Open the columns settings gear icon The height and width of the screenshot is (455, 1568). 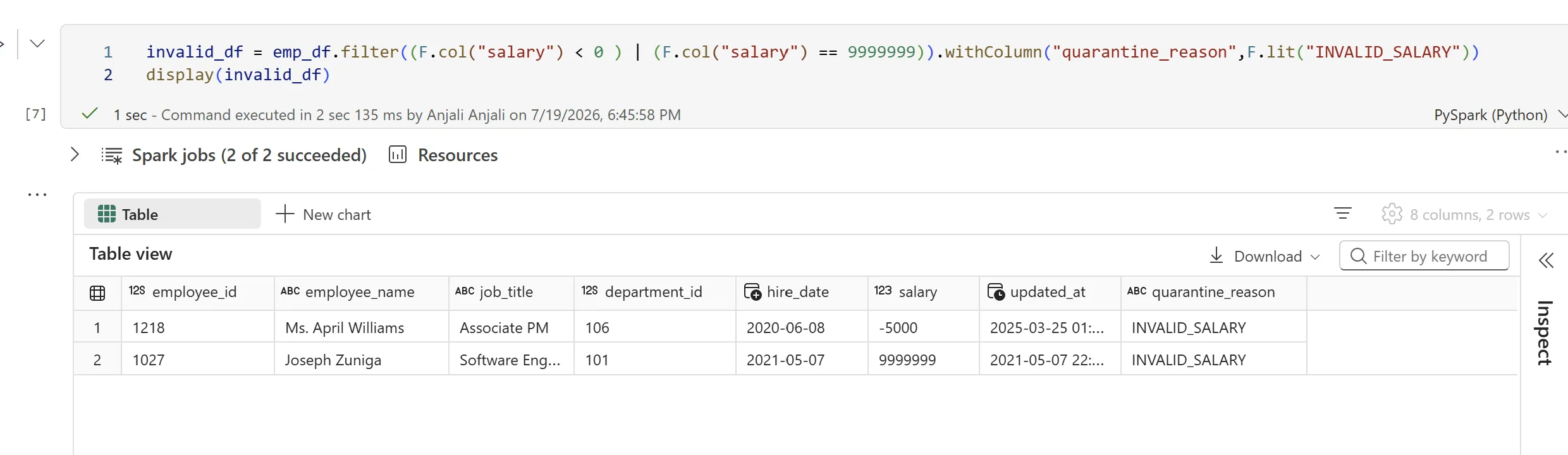[1392, 214]
